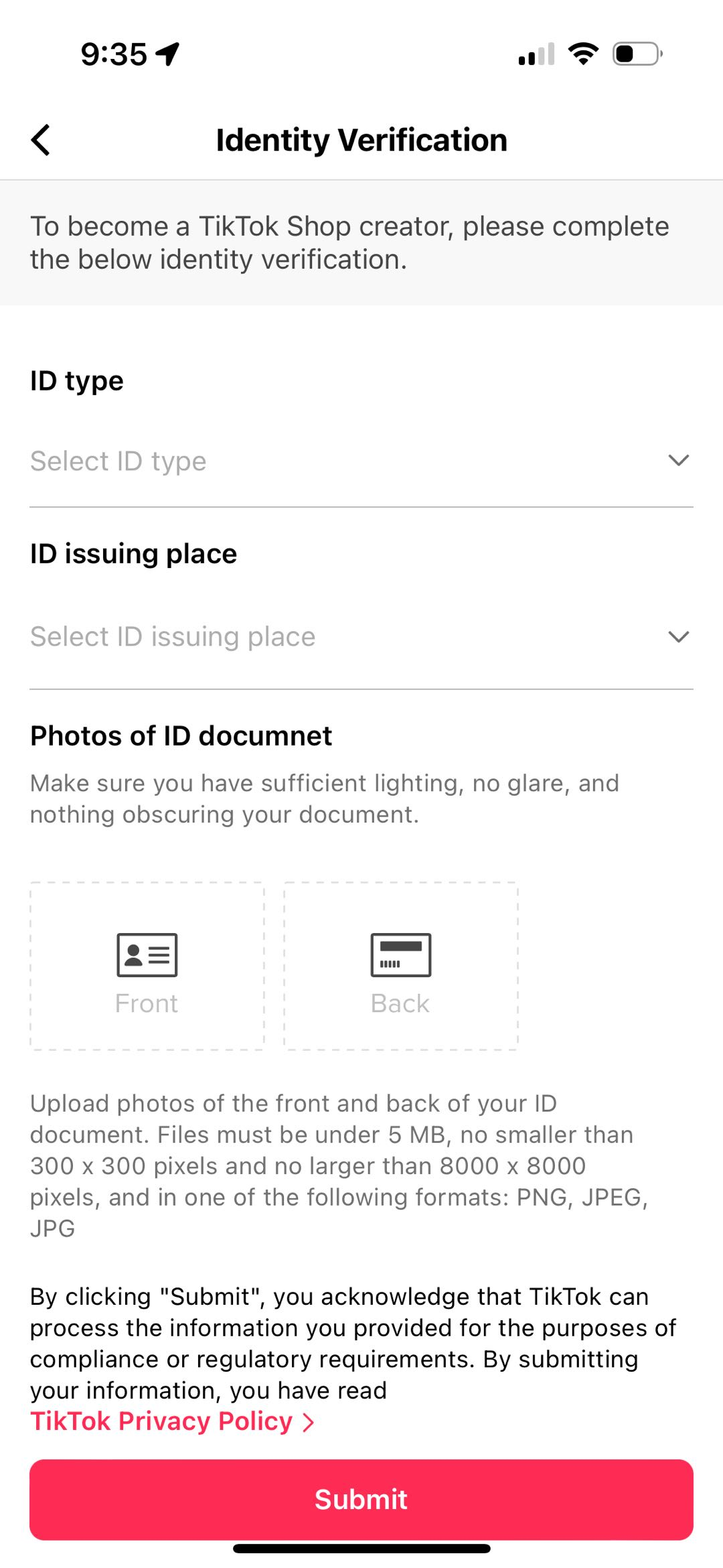
Task: Tap the Photos of ID document heading
Action: pos(181,735)
